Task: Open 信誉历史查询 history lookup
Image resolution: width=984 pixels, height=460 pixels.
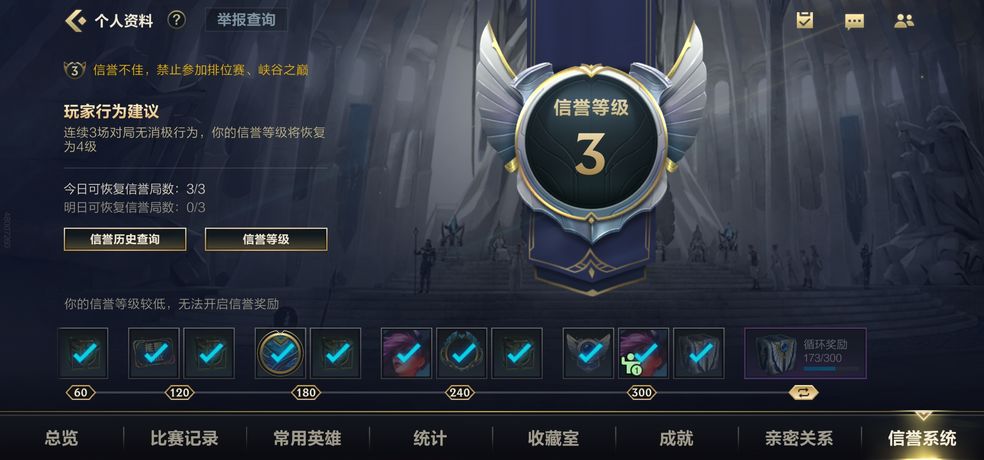Action: point(125,239)
